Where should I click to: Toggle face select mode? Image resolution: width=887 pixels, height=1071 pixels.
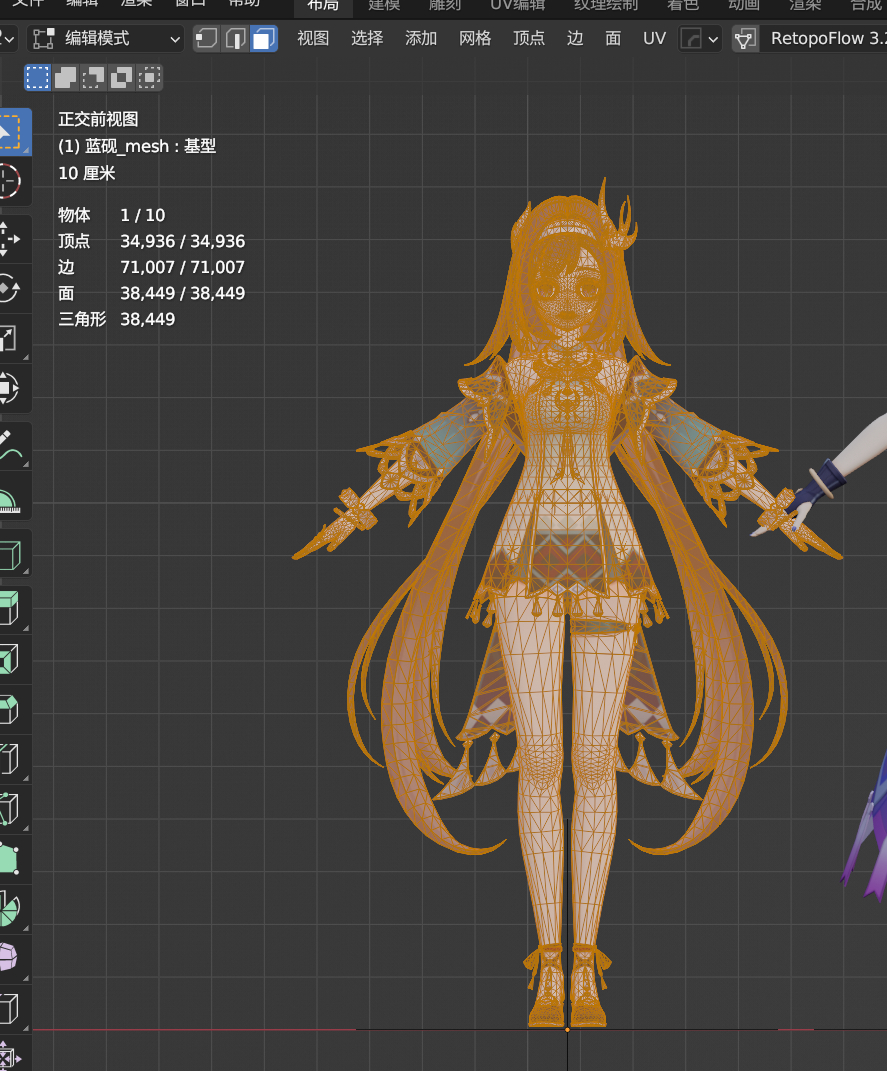pyautogui.click(x=263, y=38)
